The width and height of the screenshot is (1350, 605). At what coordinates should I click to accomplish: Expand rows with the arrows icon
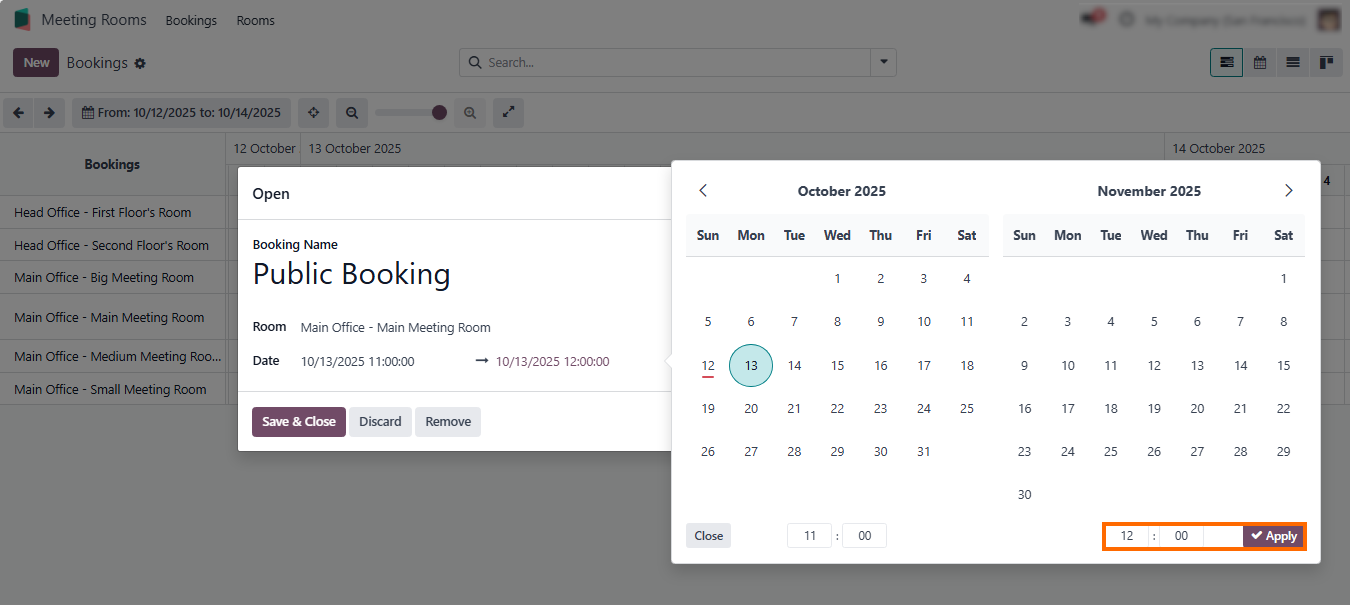[x=508, y=113]
